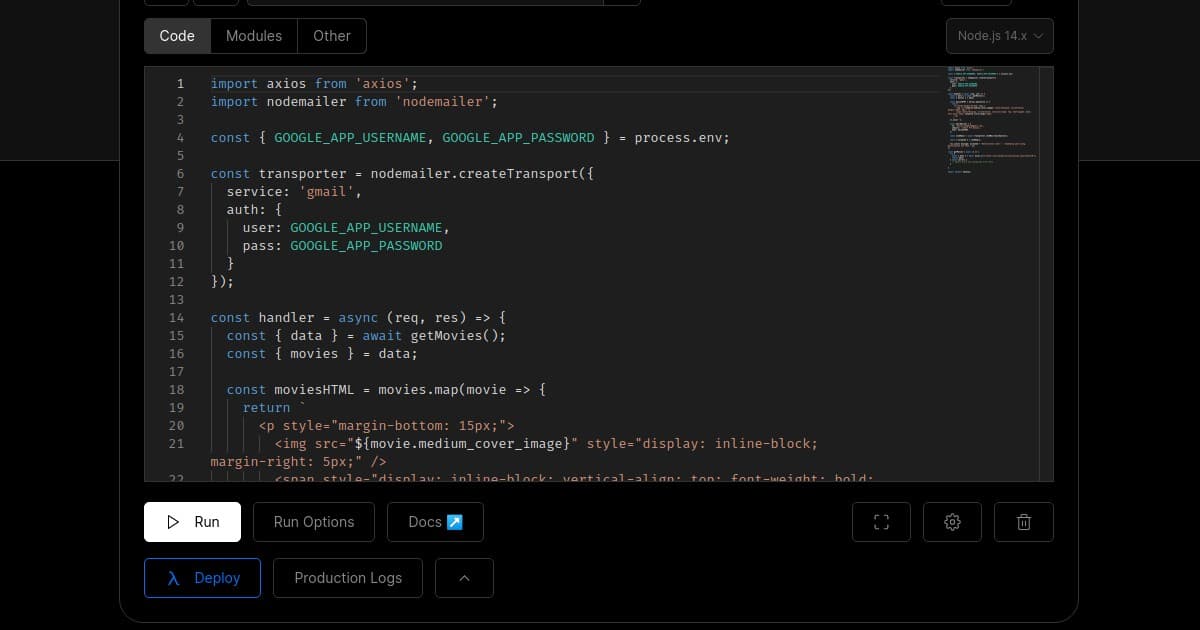Run the nodemailer script
The width and height of the screenshot is (1200, 630).
(x=192, y=521)
